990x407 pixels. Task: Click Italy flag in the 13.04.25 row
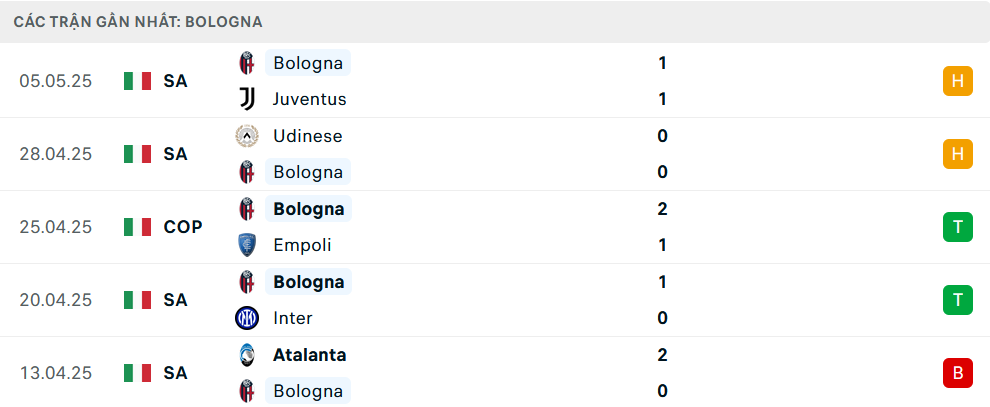(137, 373)
